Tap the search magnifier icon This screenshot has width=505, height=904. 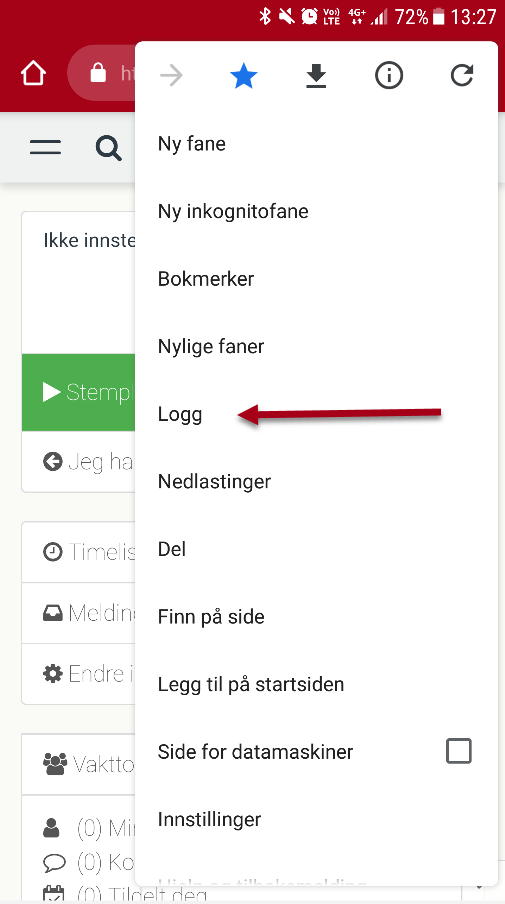pyautogui.click(x=108, y=148)
